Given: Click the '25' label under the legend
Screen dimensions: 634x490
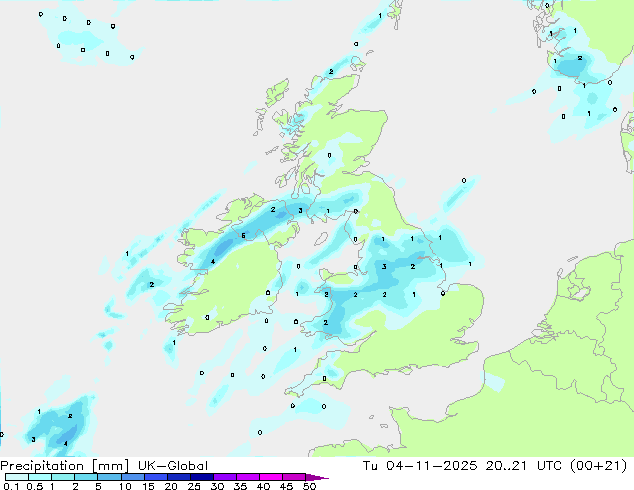Looking at the screenshot, I should 194,486.
